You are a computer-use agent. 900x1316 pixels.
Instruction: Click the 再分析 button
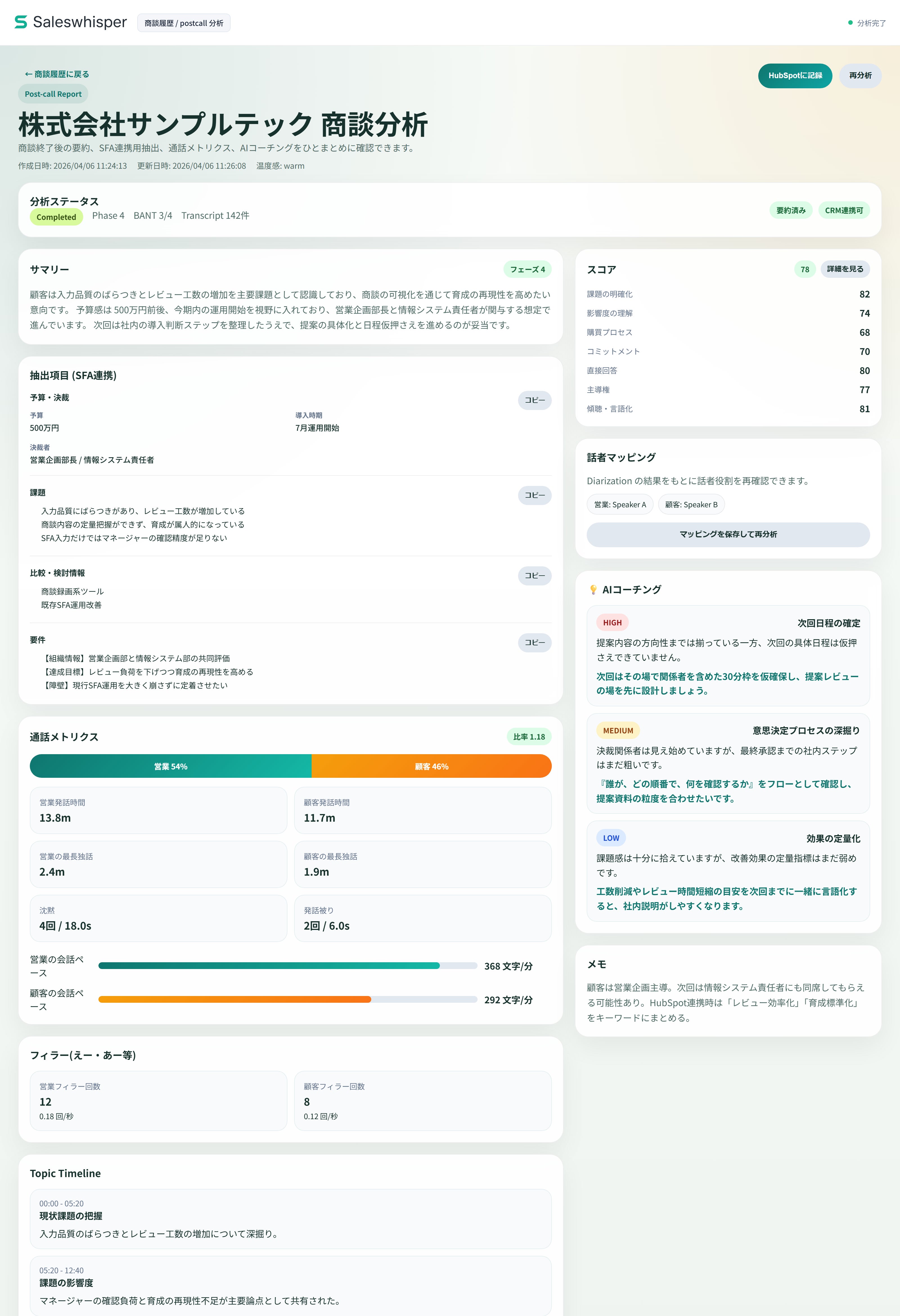[860, 75]
